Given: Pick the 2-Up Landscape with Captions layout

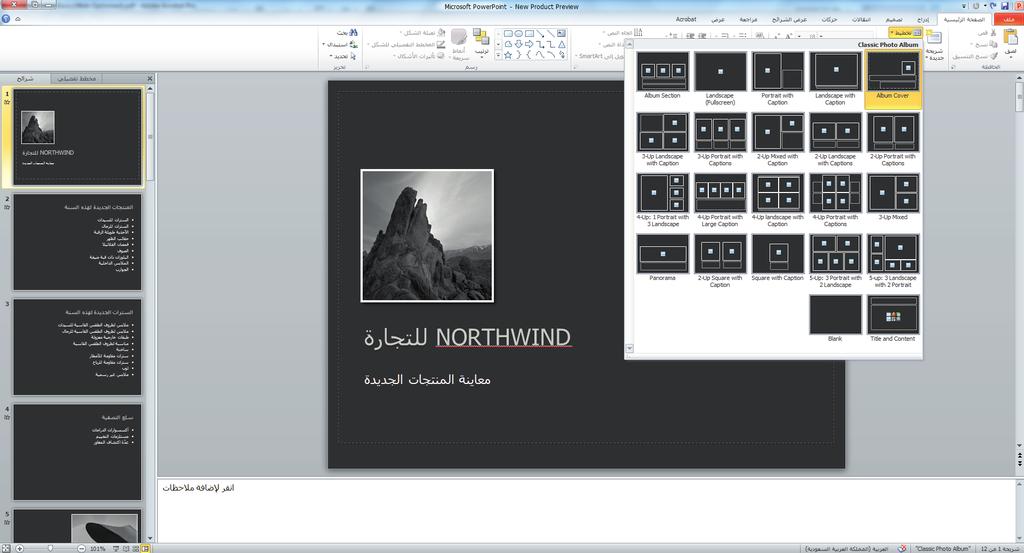Looking at the screenshot, I should (x=835, y=139).
